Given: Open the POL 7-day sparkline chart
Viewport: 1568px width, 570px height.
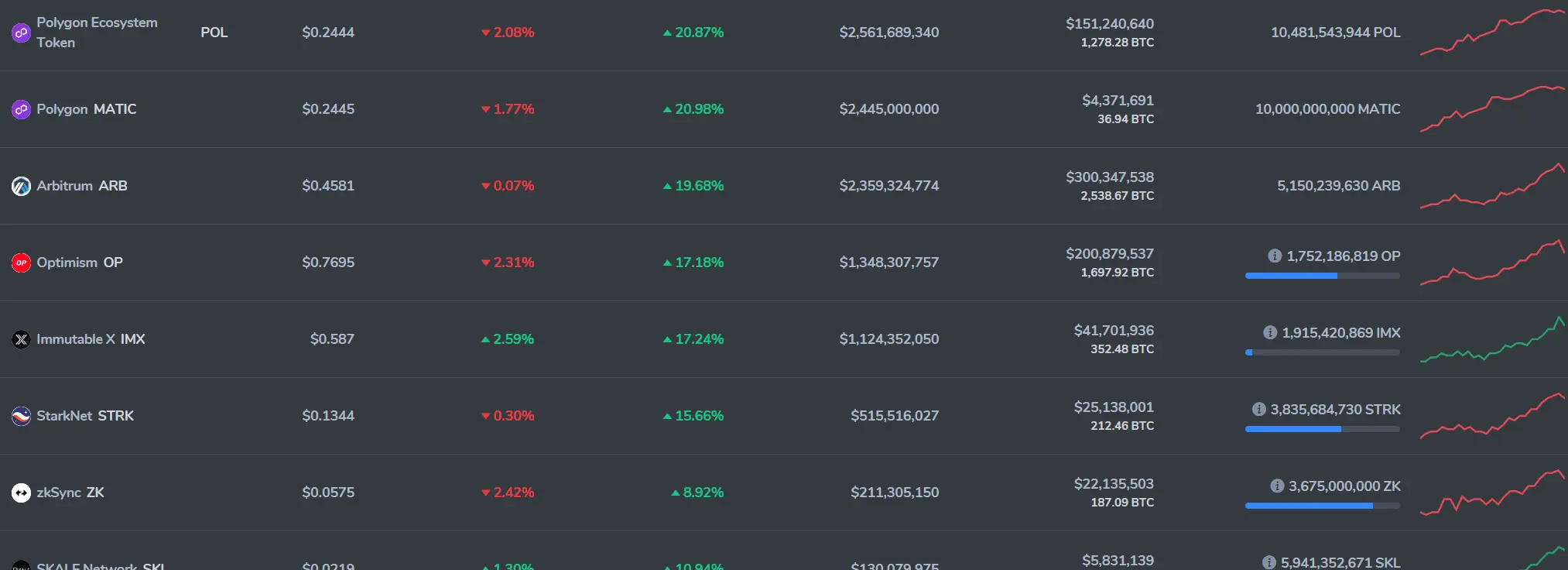Looking at the screenshot, I should [1493, 33].
